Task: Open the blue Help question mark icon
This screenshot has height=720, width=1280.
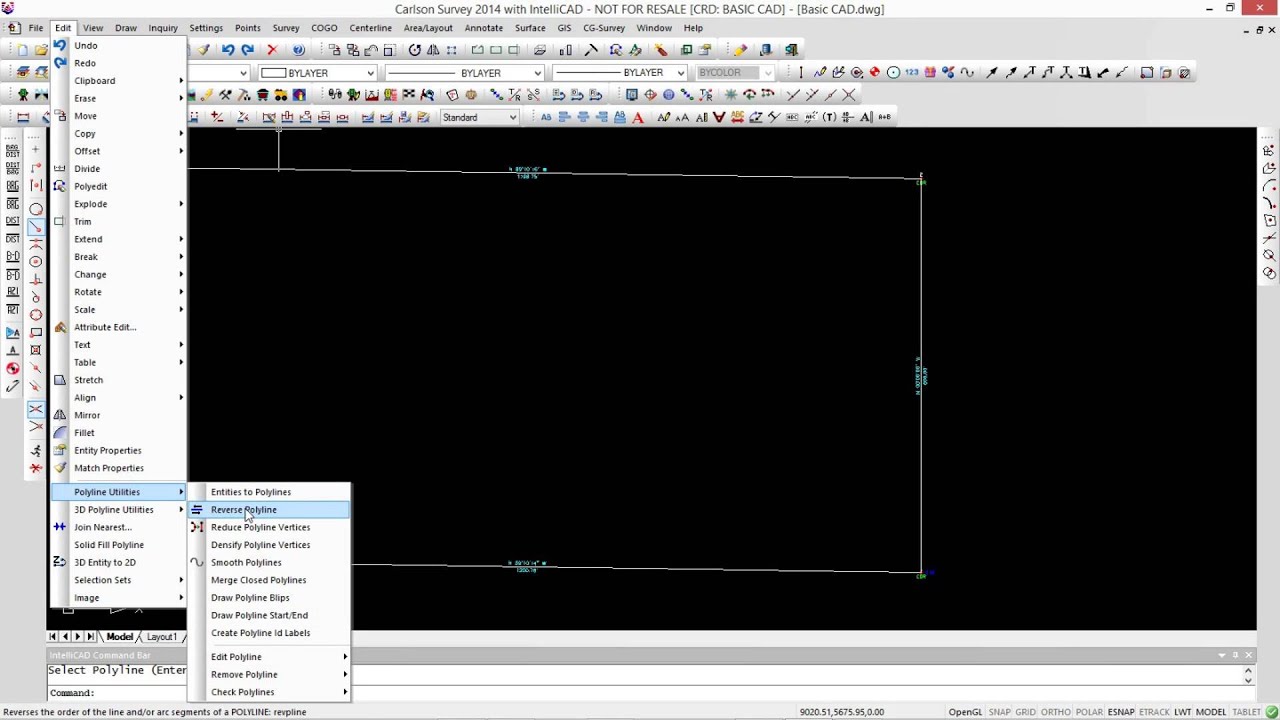Action: [x=298, y=50]
